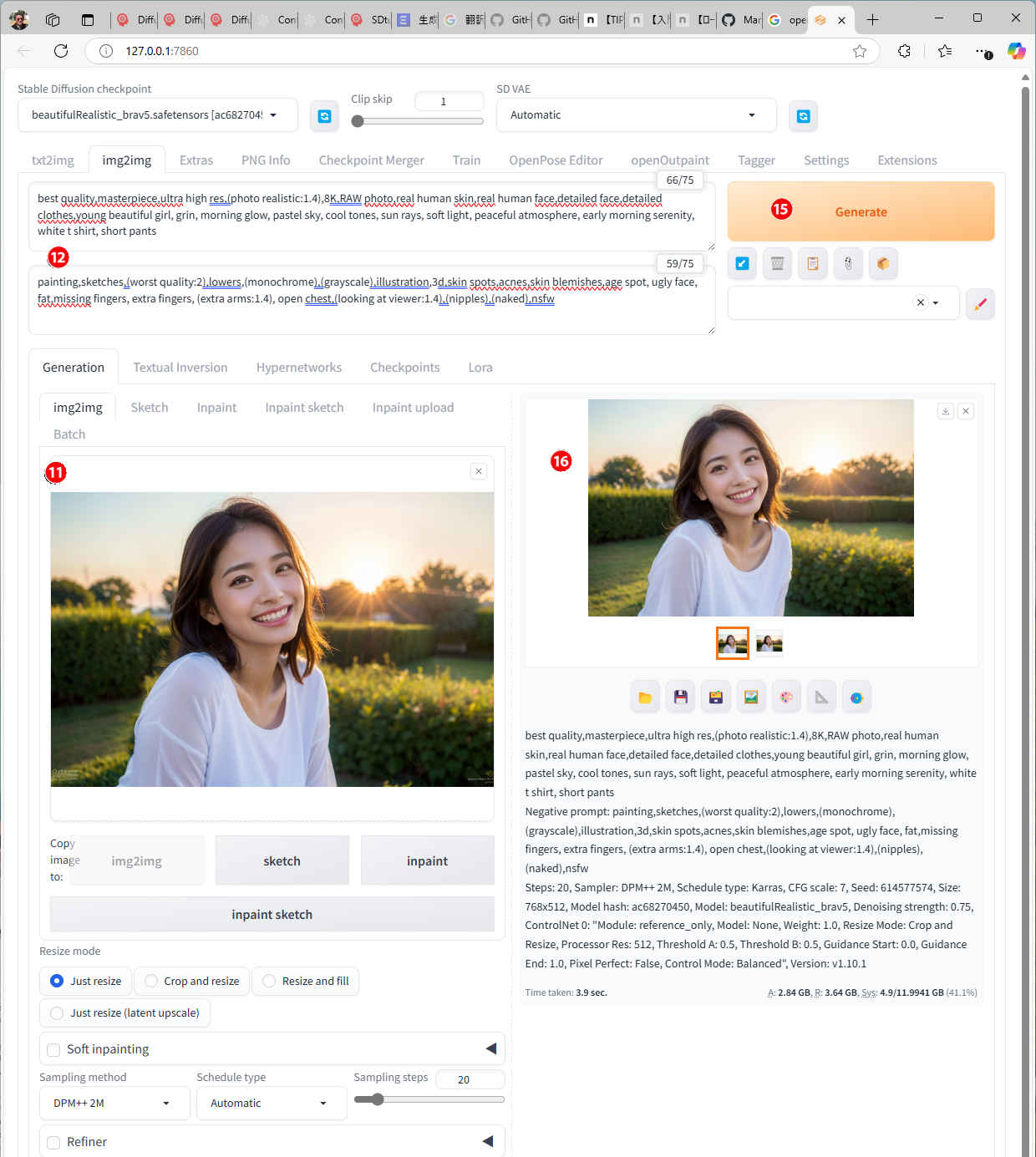Open the Schedule type dropdown
1036x1157 pixels.
tap(271, 1103)
